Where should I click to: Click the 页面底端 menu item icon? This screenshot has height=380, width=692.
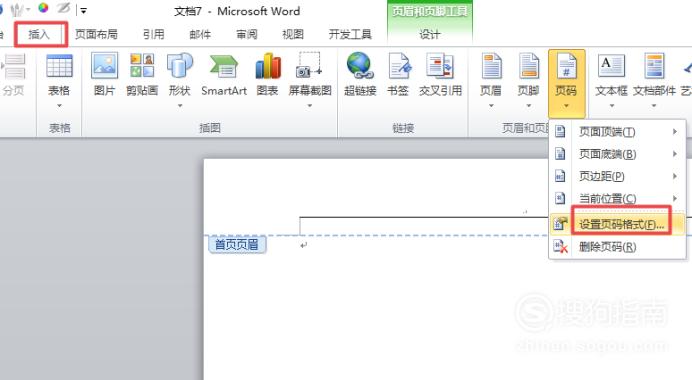(560, 154)
